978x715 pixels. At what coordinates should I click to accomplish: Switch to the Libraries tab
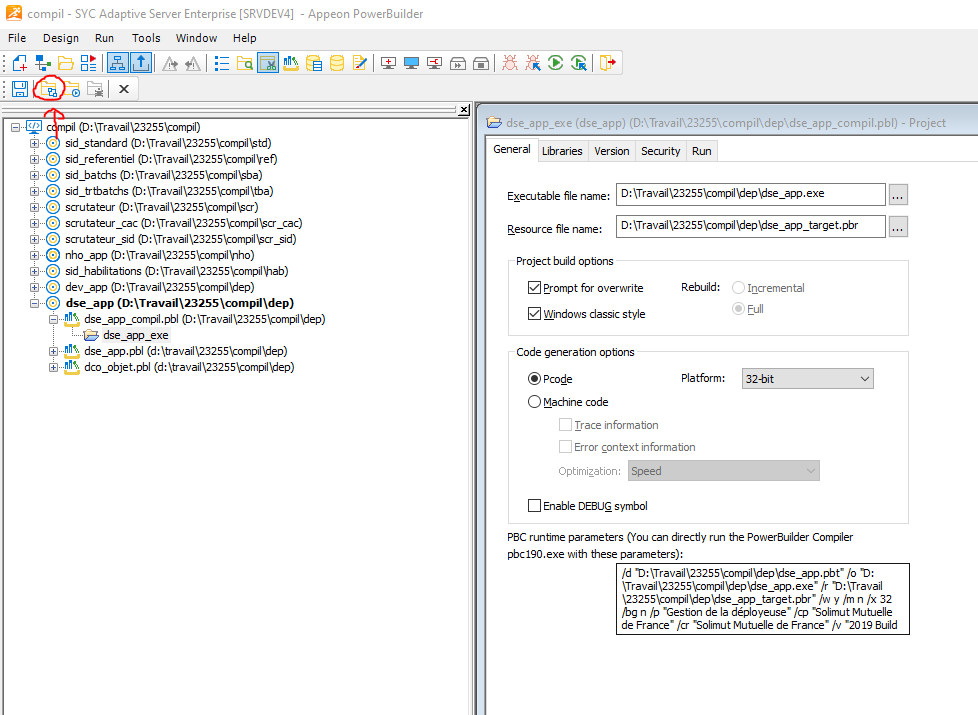(x=562, y=151)
